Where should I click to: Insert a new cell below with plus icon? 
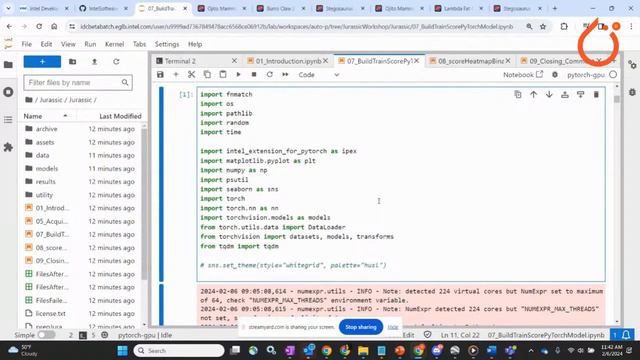[176, 75]
